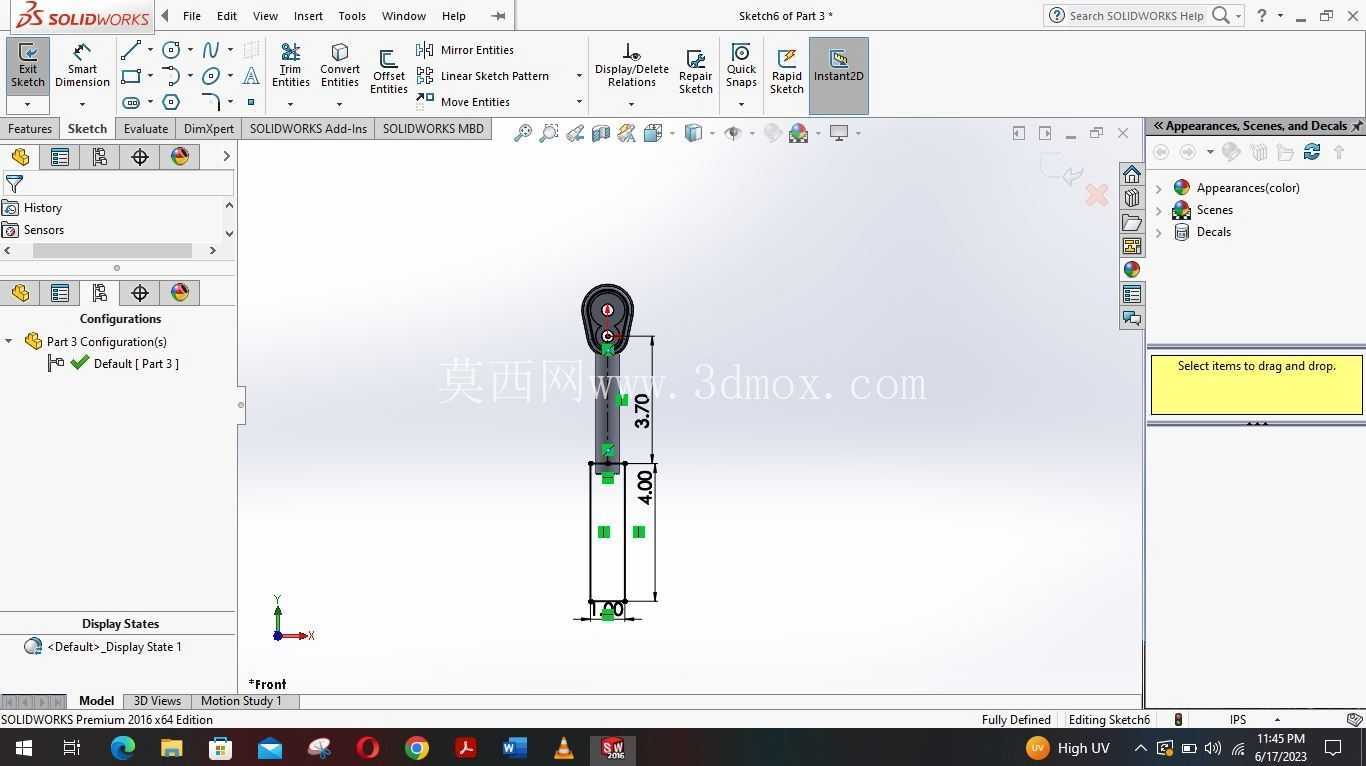1366x766 pixels.
Task: Switch to the SOLIDWORKS Add-Ins tab
Action: tap(308, 129)
